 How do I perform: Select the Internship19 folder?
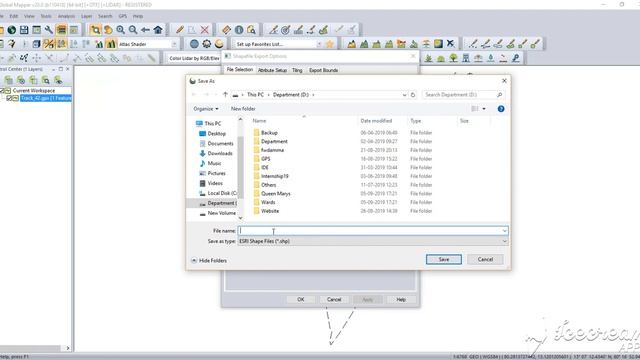pos(274,176)
